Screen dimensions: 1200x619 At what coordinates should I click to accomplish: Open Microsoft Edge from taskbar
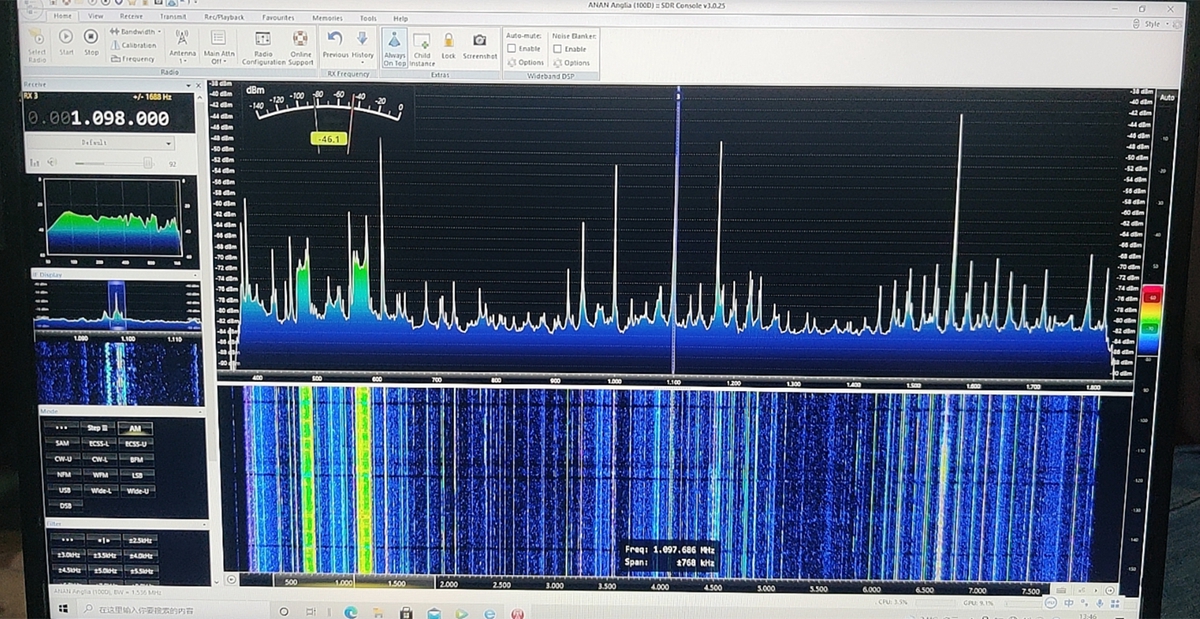350,612
